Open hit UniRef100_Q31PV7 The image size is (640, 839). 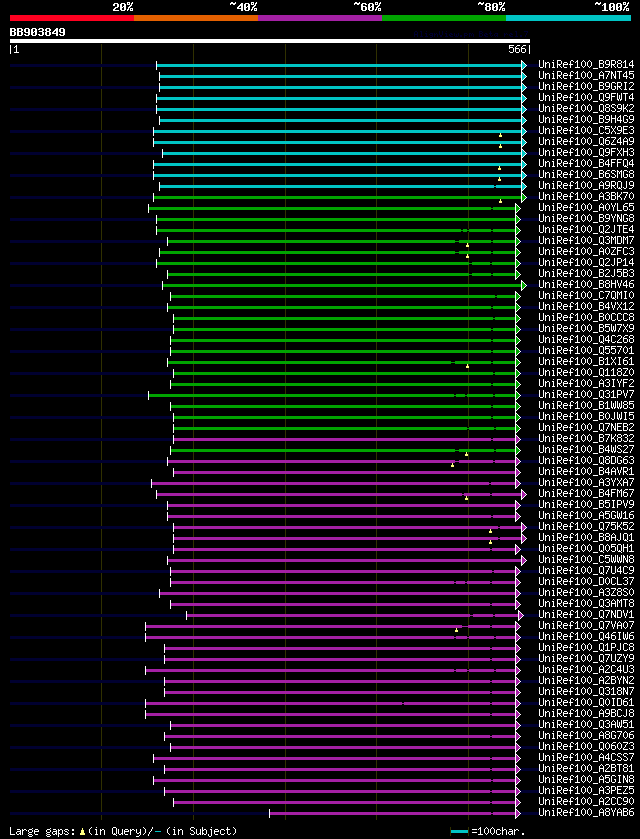(x=586, y=394)
